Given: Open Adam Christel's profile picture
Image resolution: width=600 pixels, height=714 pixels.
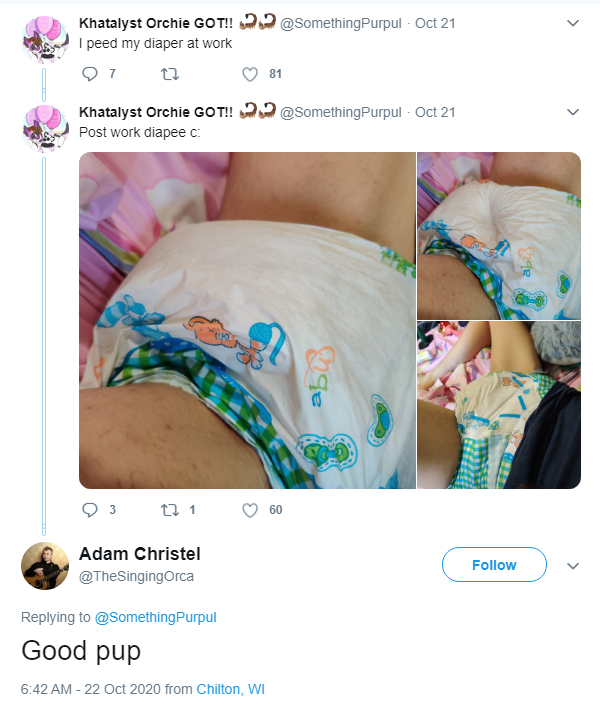Looking at the screenshot, I should pos(45,566).
